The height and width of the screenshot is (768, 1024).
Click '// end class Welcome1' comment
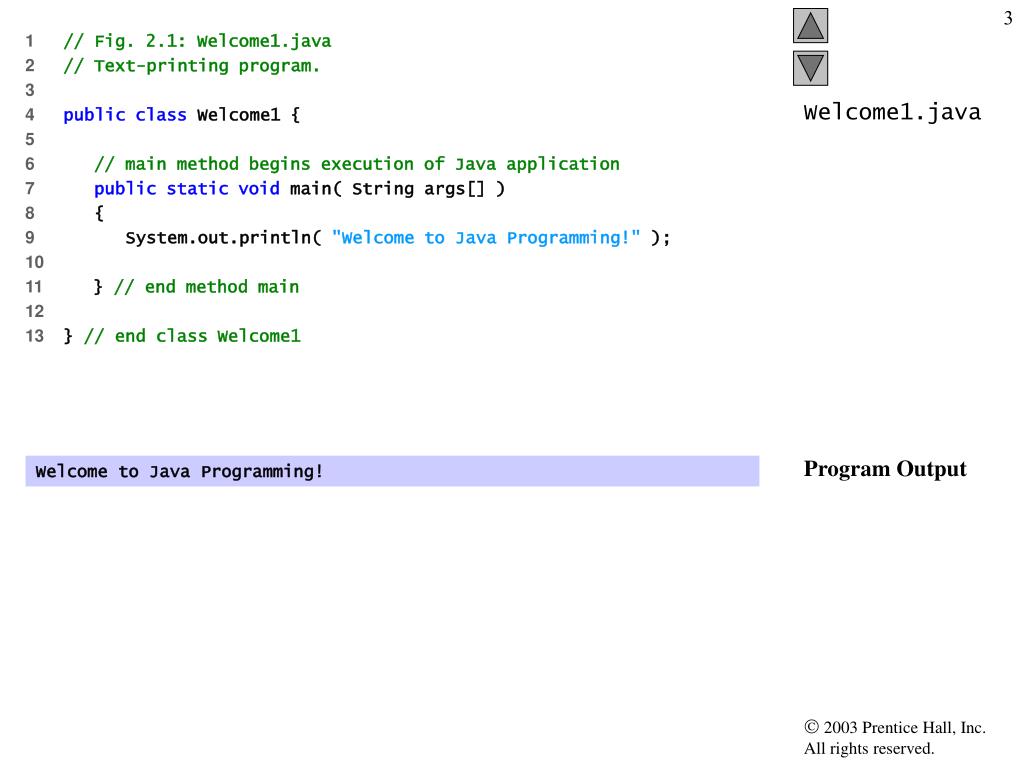(x=192, y=336)
